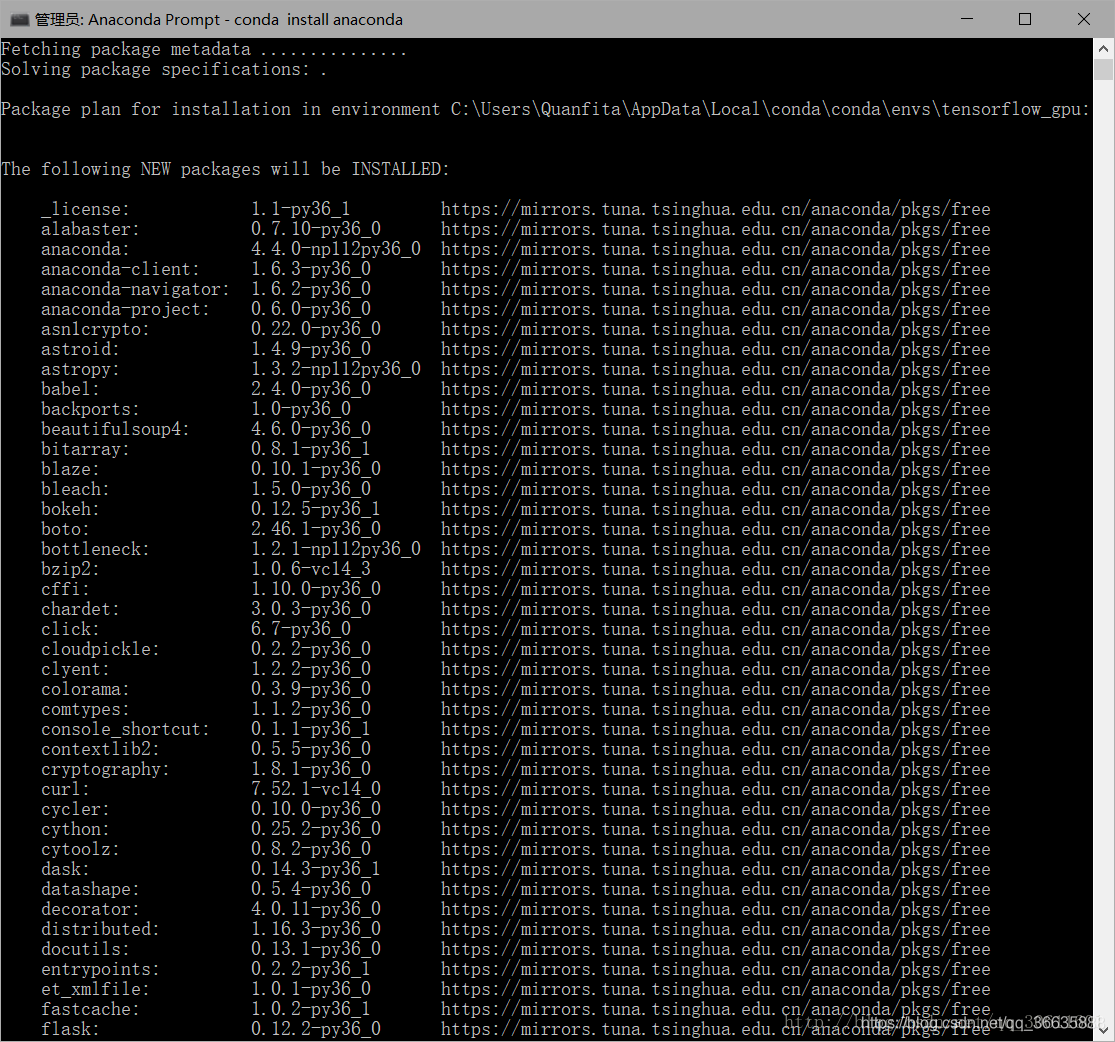
Task: Click the 'astroid:' package name
Action: [80, 349]
